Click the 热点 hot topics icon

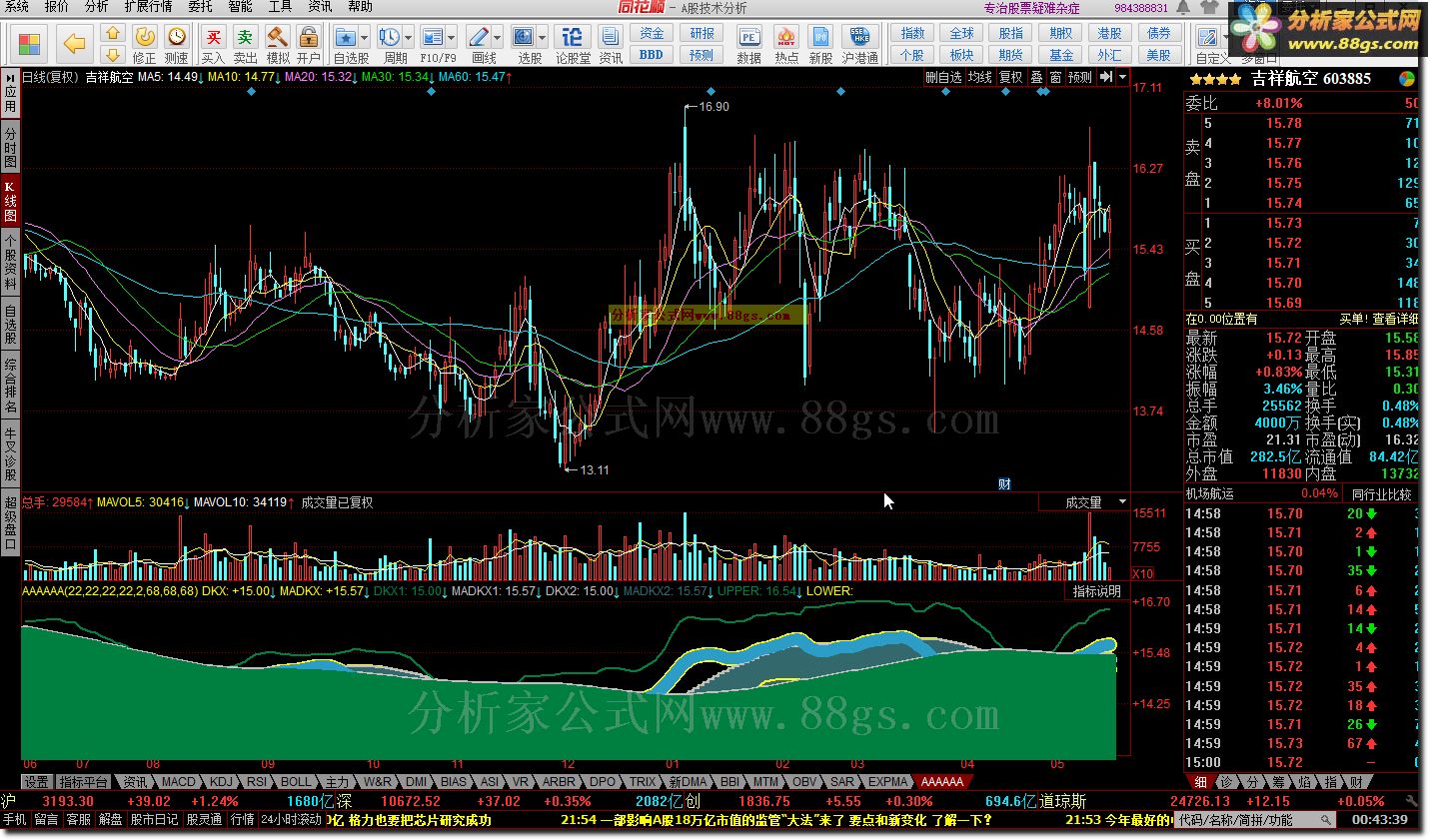point(786,38)
